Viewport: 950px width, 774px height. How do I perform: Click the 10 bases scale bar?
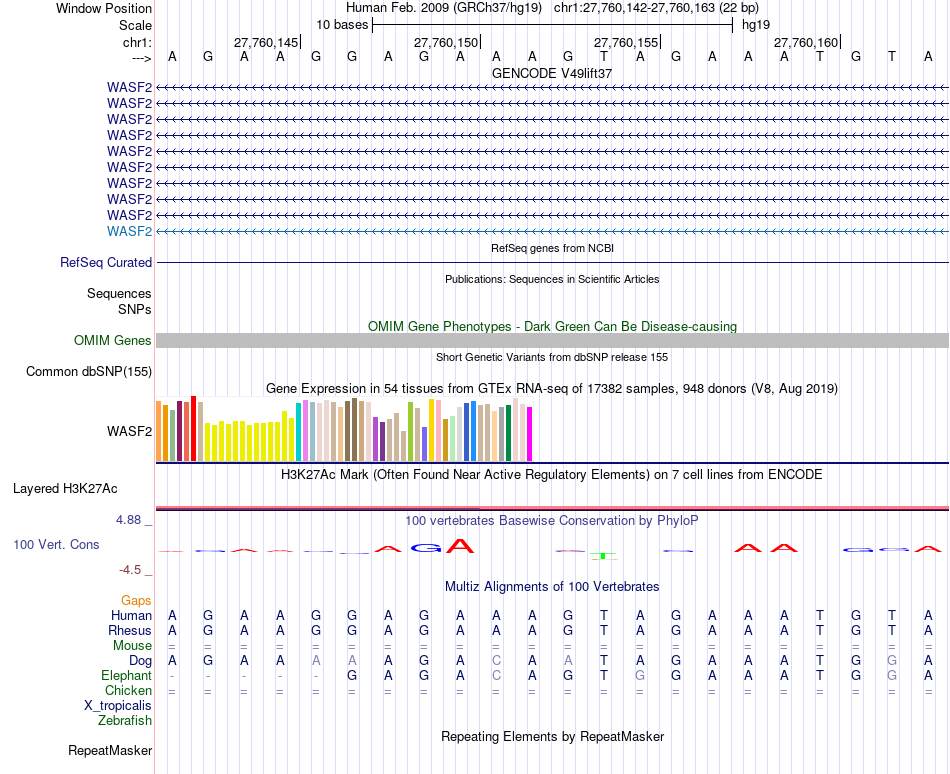tap(553, 25)
